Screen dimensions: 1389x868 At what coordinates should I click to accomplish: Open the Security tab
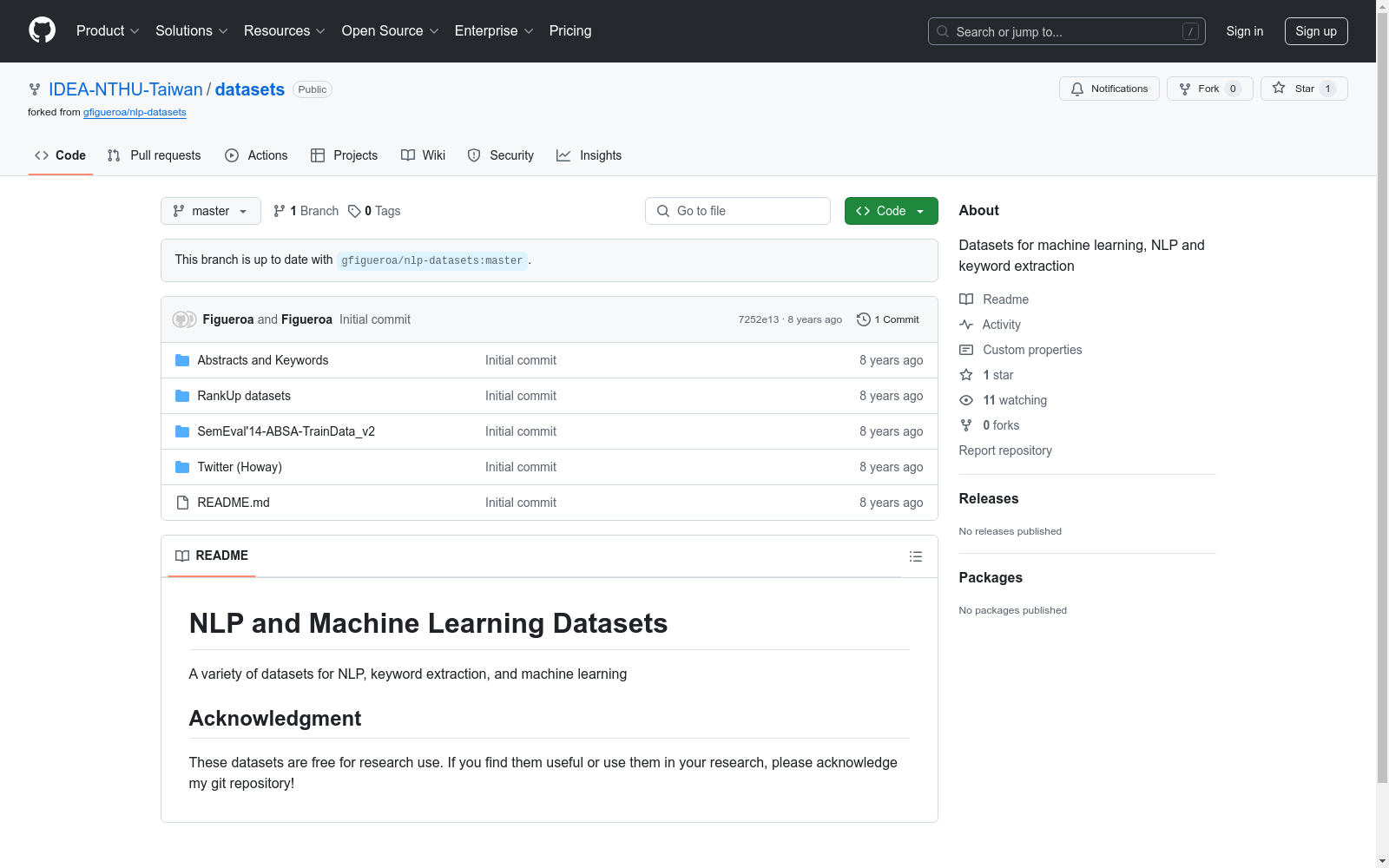pos(501,155)
